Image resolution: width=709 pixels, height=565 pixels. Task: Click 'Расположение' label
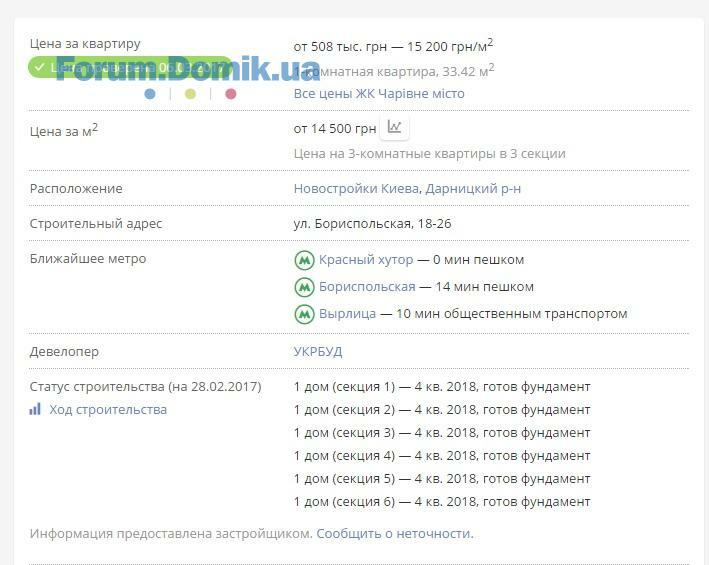(x=76, y=188)
